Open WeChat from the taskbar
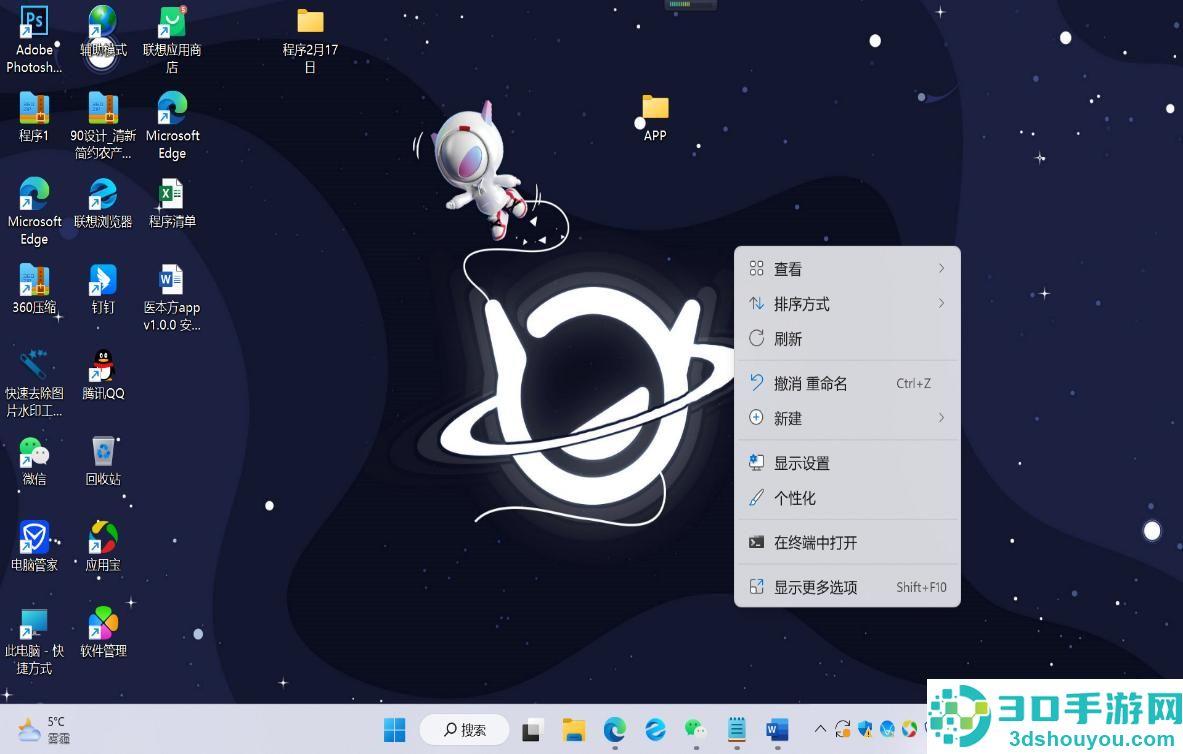 [696, 730]
